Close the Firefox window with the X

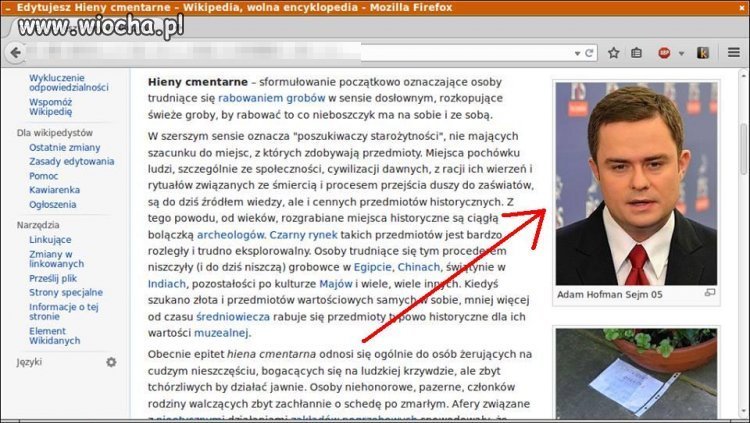point(742,8)
